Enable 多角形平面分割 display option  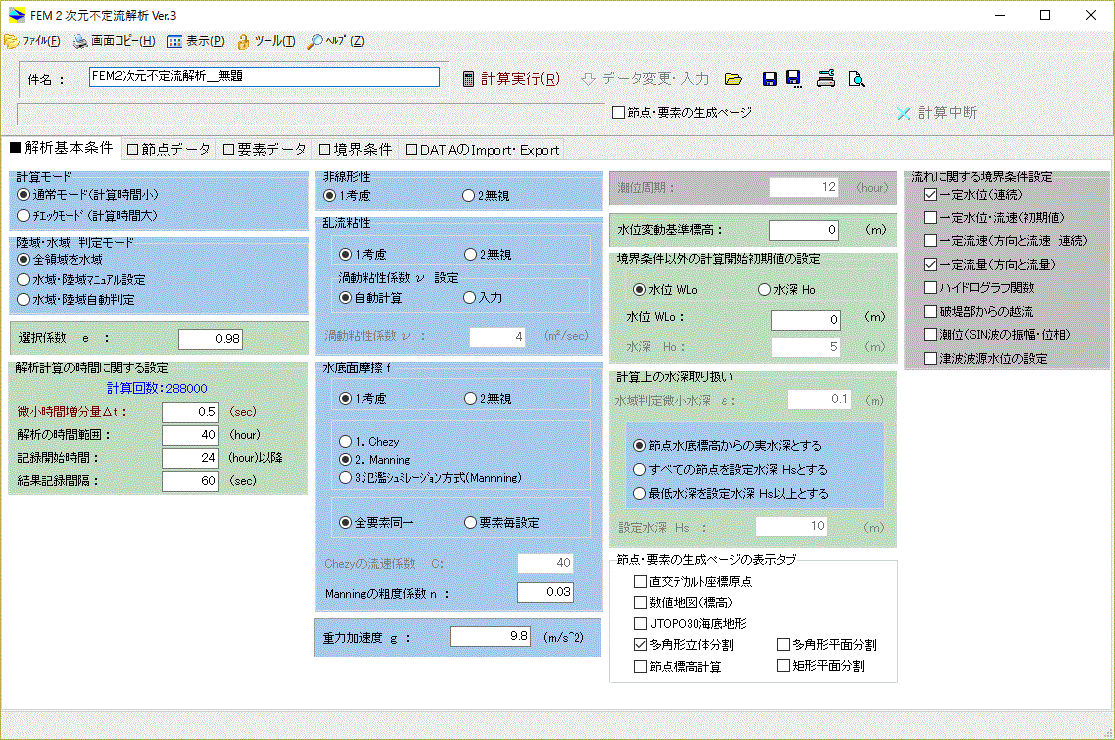[782, 645]
